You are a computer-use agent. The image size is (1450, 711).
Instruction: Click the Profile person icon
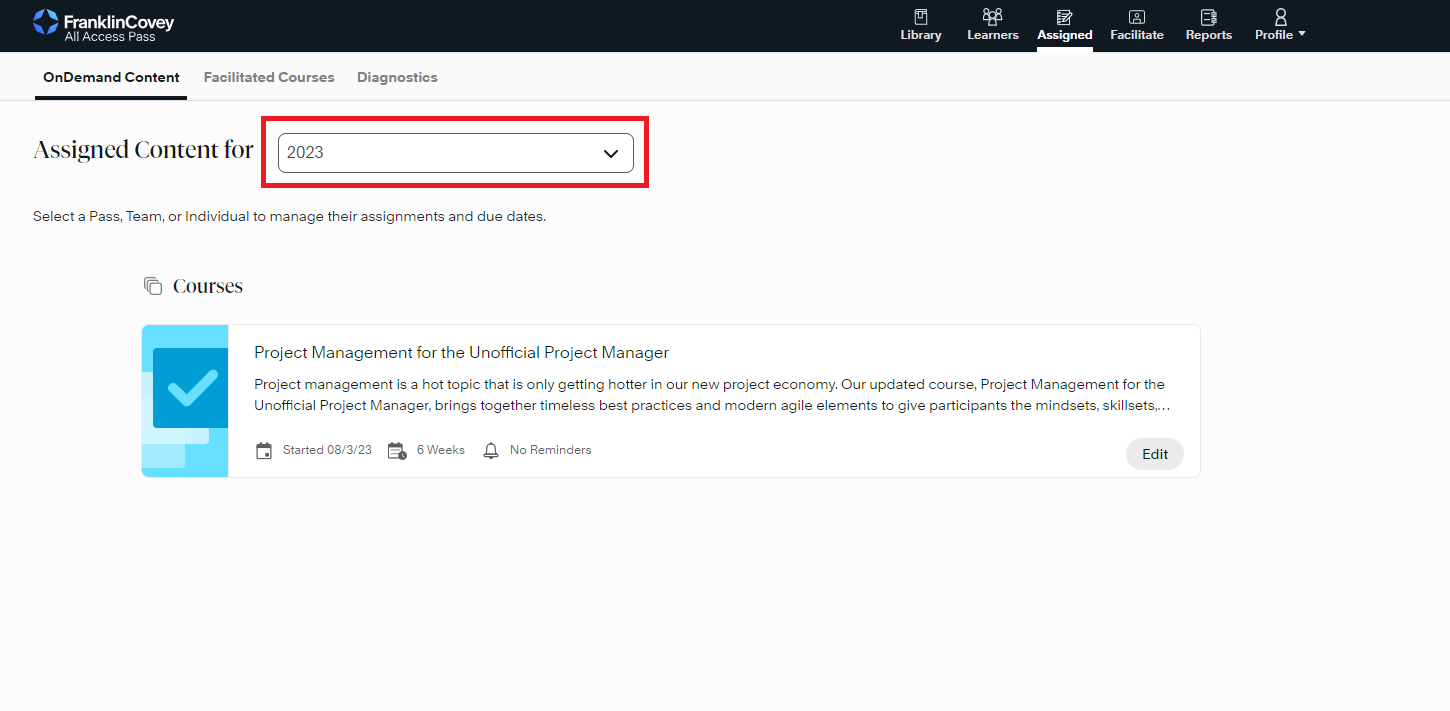1280,17
